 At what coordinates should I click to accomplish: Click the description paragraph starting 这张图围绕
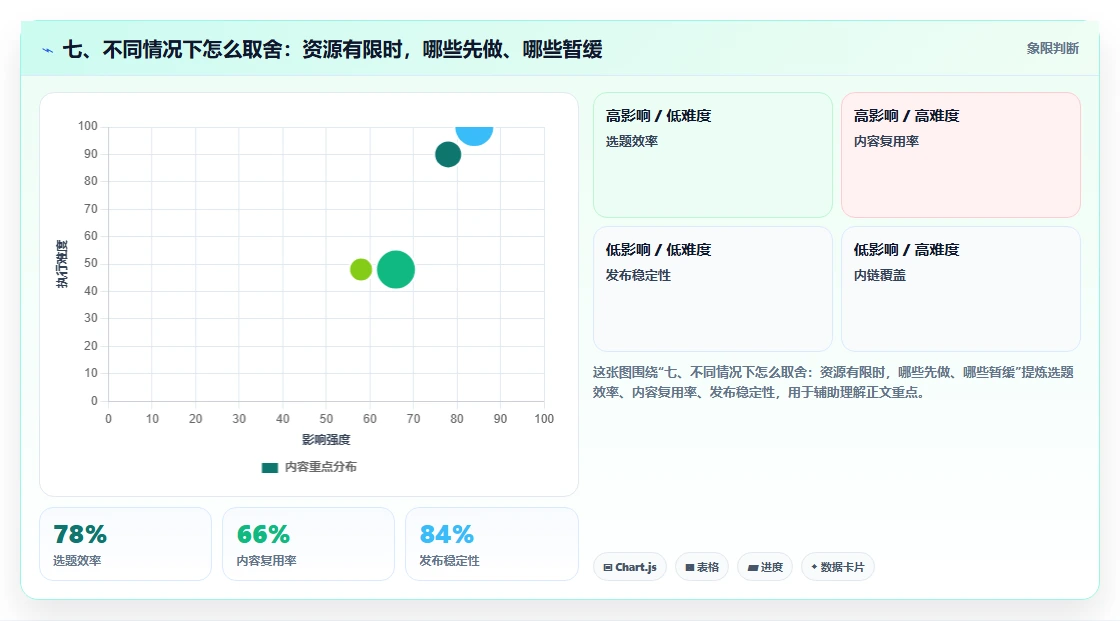click(x=833, y=382)
